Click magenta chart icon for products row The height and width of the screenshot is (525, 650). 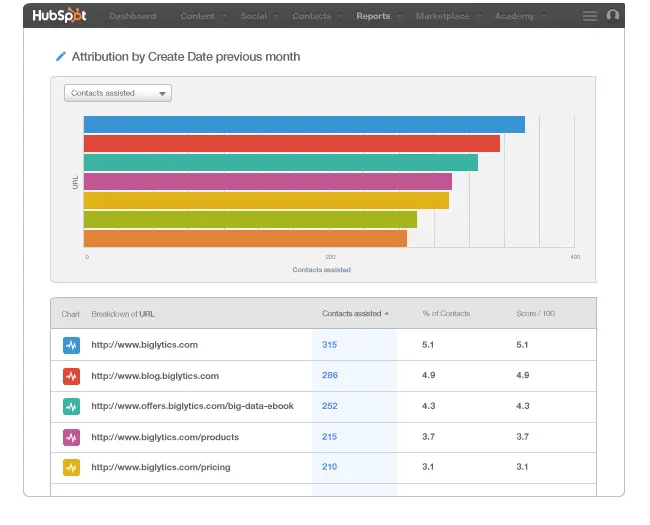coord(71,437)
